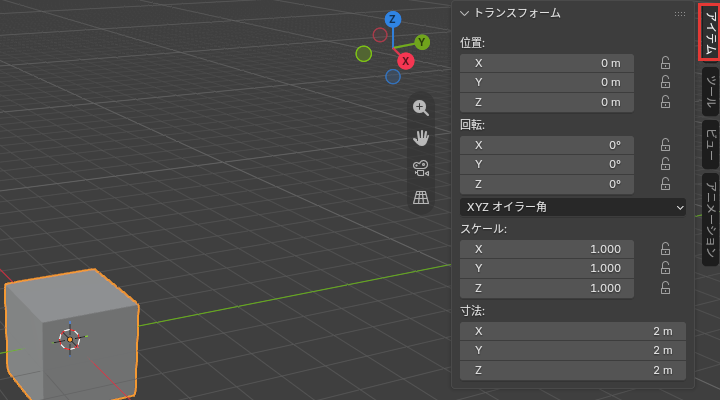Click the panel drag-handle dots icon
The height and width of the screenshot is (400, 720).
(x=680, y=14)
